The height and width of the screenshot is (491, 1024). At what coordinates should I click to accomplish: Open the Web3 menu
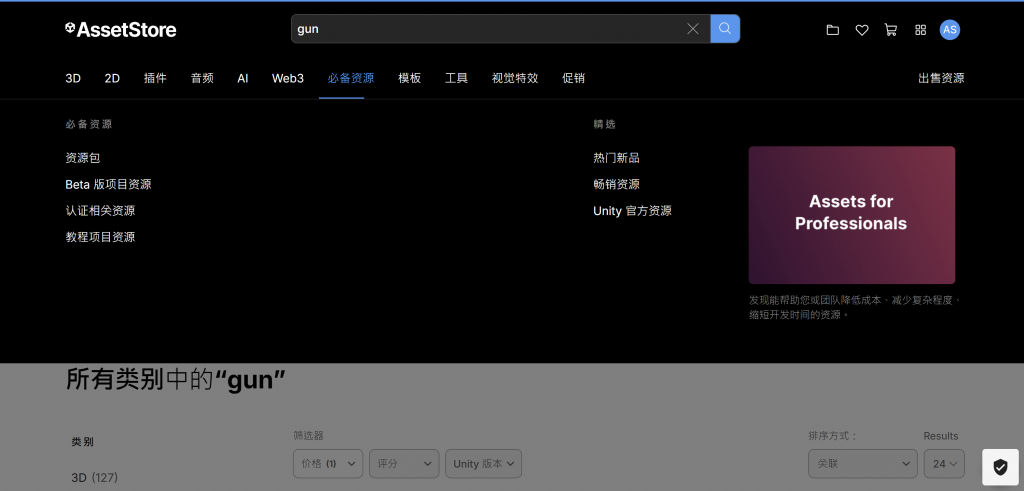288,78
